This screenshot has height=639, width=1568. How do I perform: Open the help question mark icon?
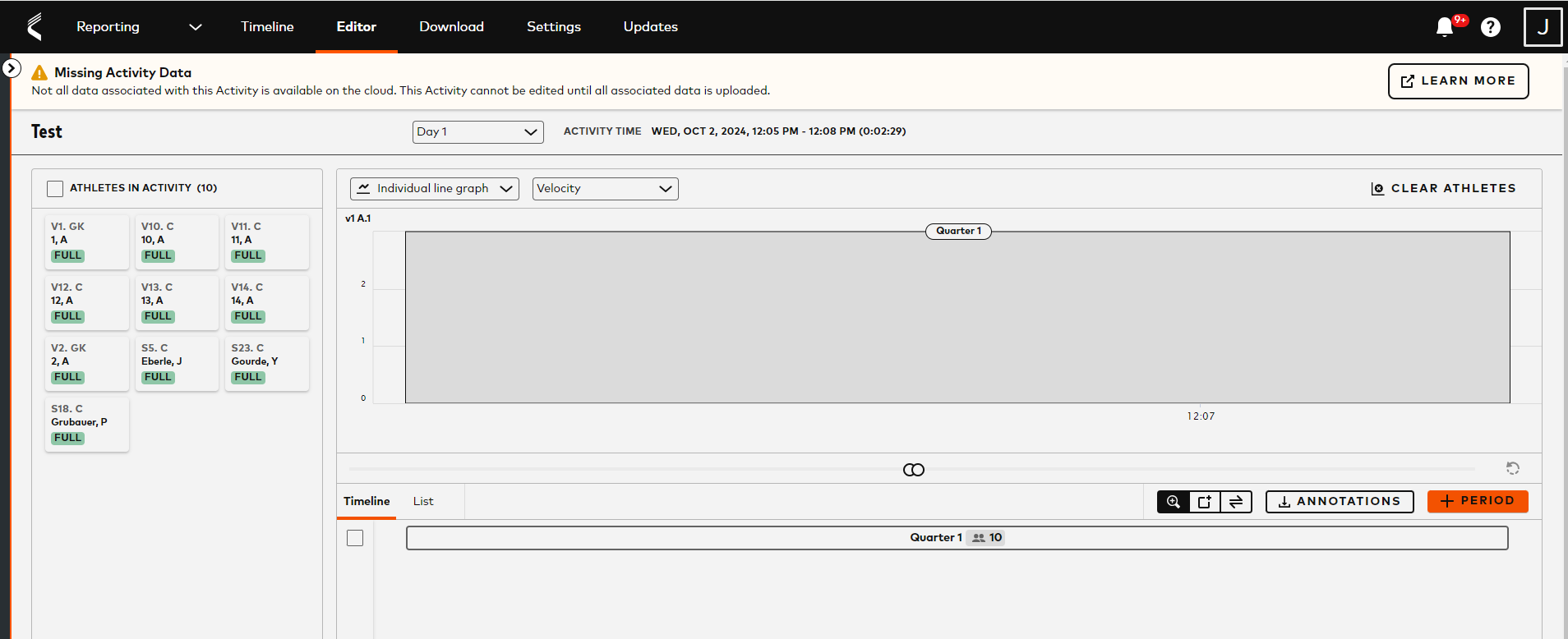click(1490, 27)
